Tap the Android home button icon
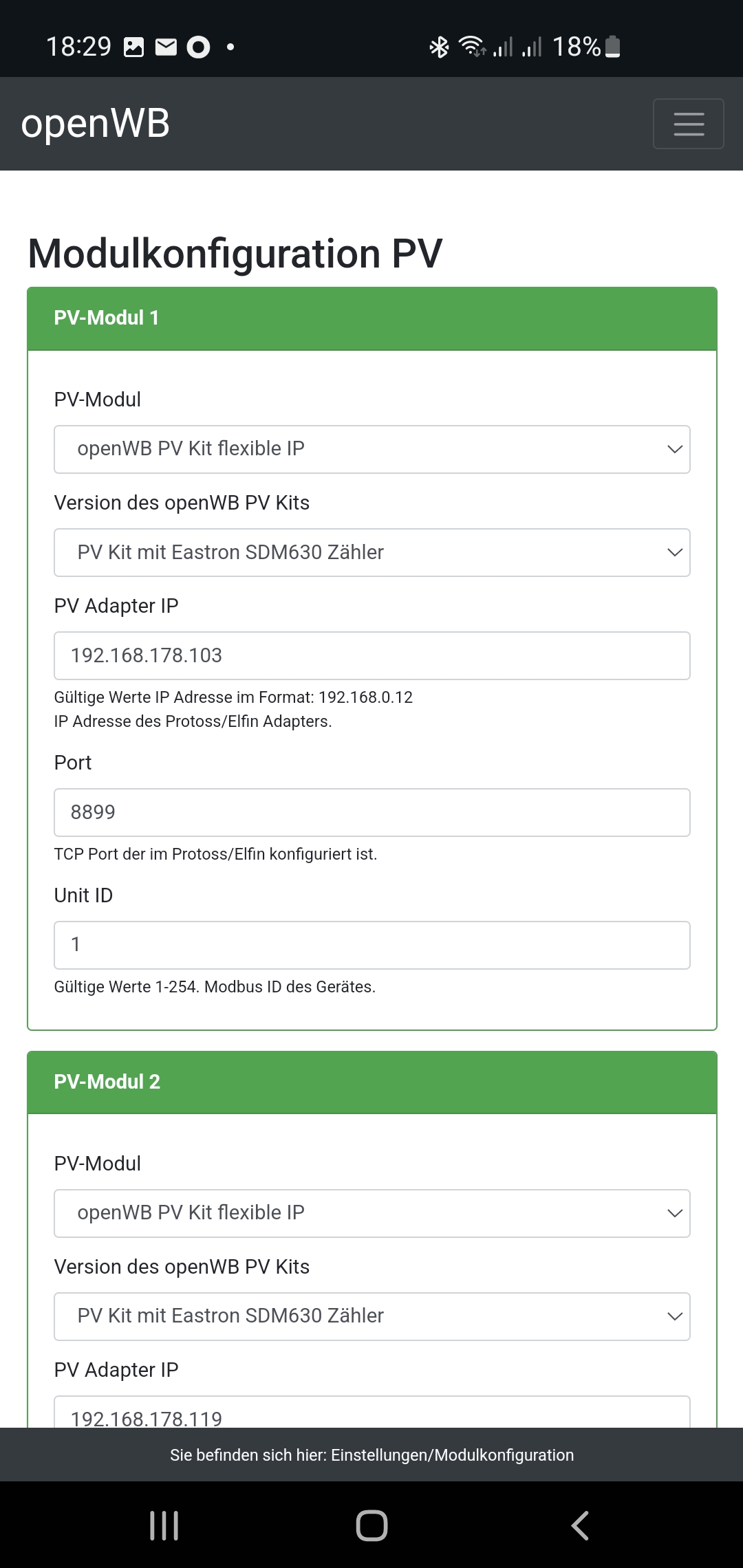The image size is (743, 1568). tap(371, 1525)
